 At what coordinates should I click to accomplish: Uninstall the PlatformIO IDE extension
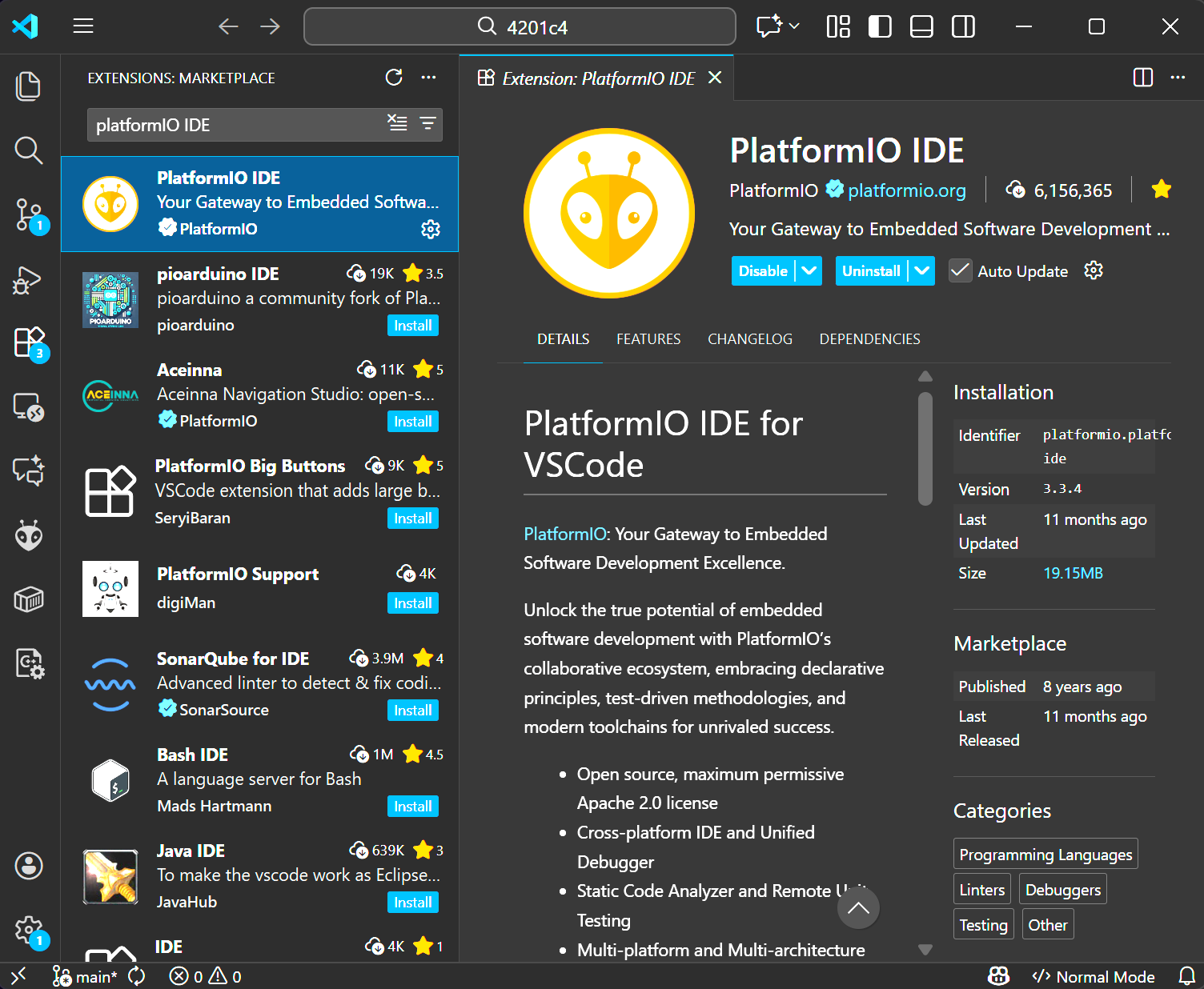tap(871, 271)
